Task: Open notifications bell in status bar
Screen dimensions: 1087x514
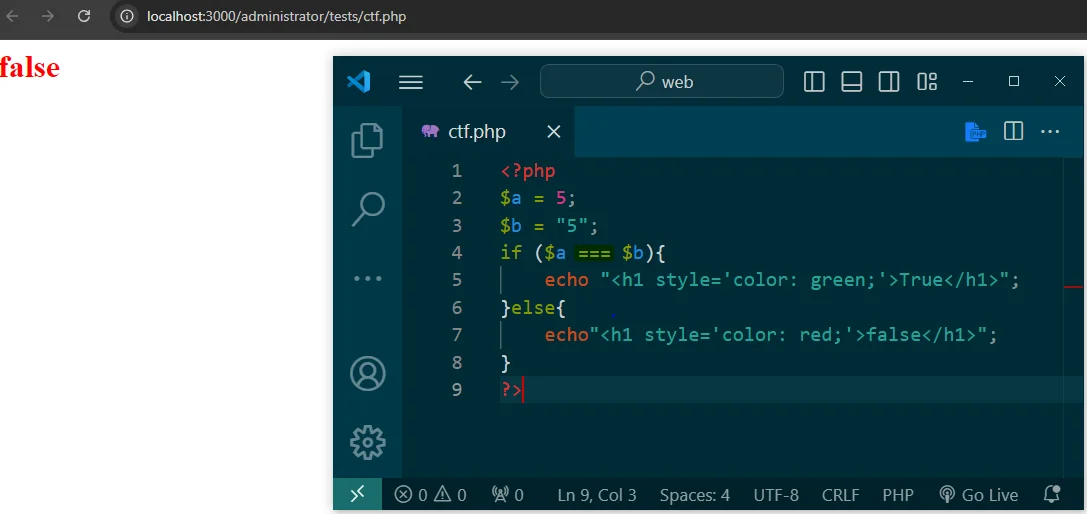Action: point(1052,495)
